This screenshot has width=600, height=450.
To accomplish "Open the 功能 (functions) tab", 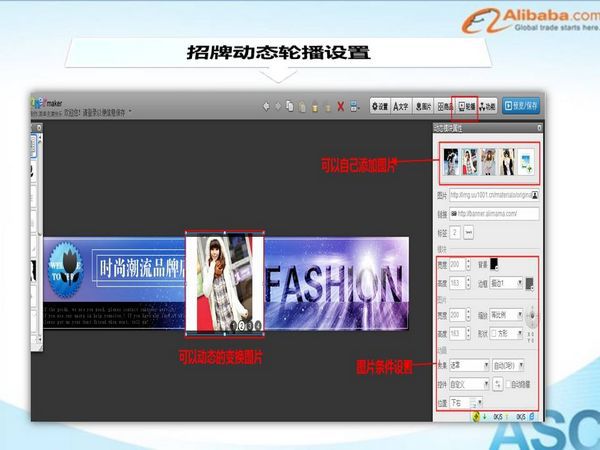I will pos(487,106).
